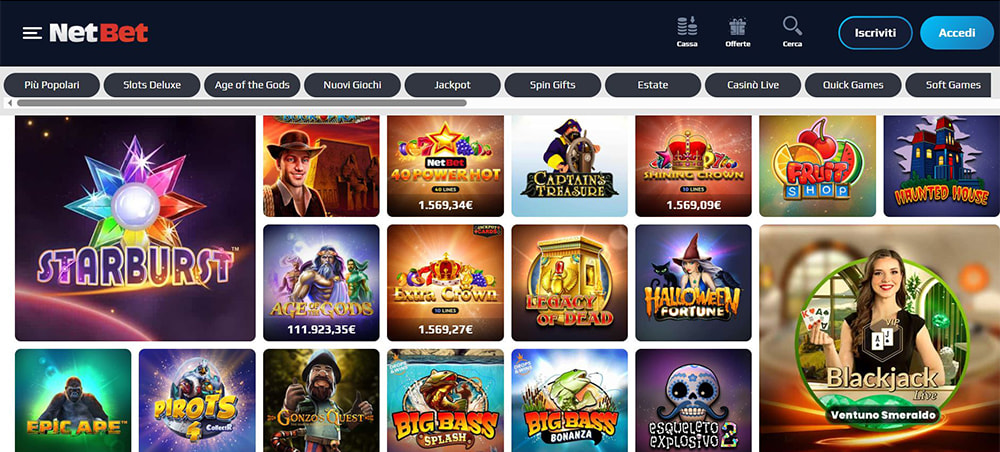This screenshot has width=1000, height=452.
Task: Select the Age of the Gods tab
Action: 252,85
